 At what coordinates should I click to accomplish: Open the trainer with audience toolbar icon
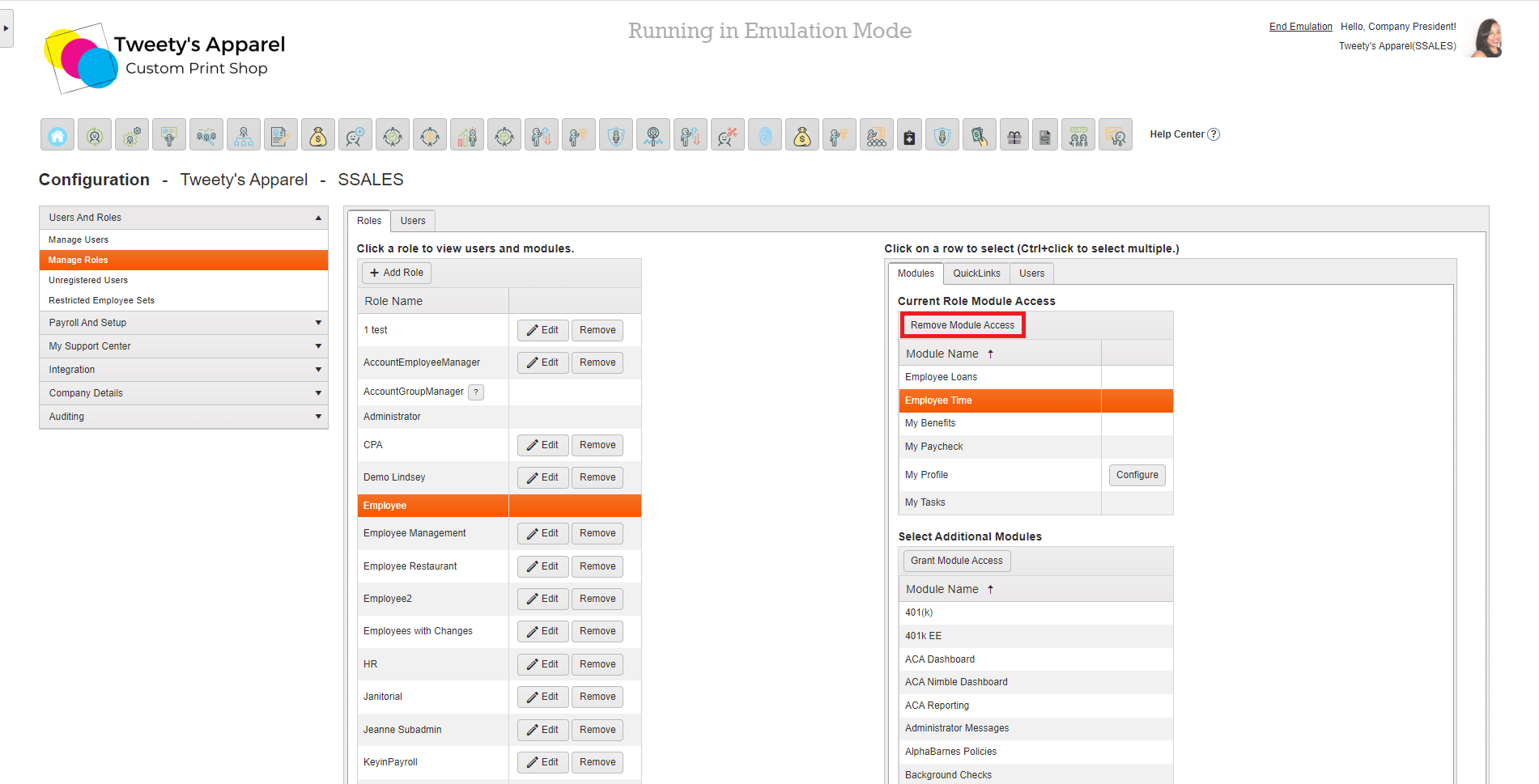pos(877,134)
